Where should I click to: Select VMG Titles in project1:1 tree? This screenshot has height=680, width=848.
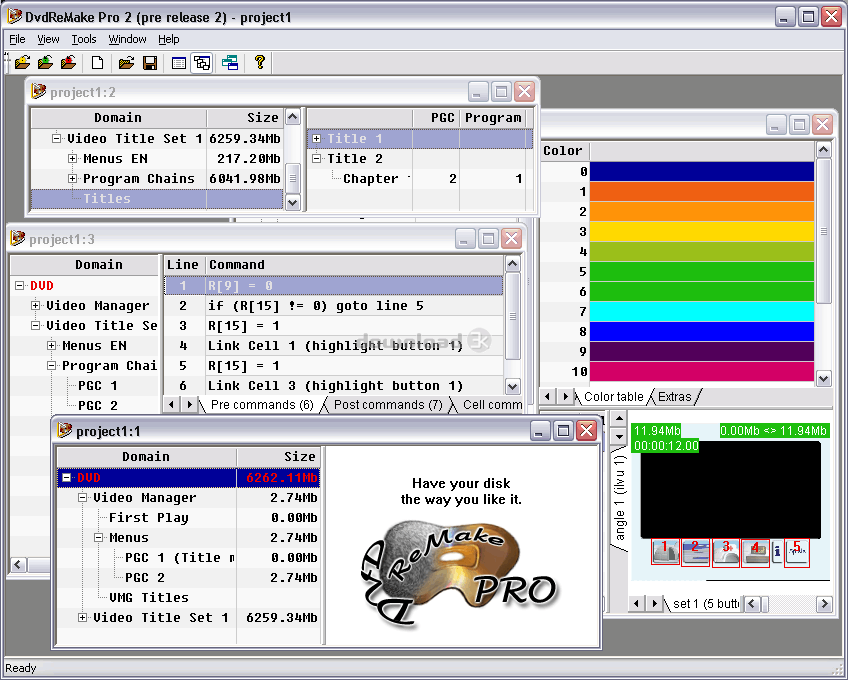(x=149, y=598)
